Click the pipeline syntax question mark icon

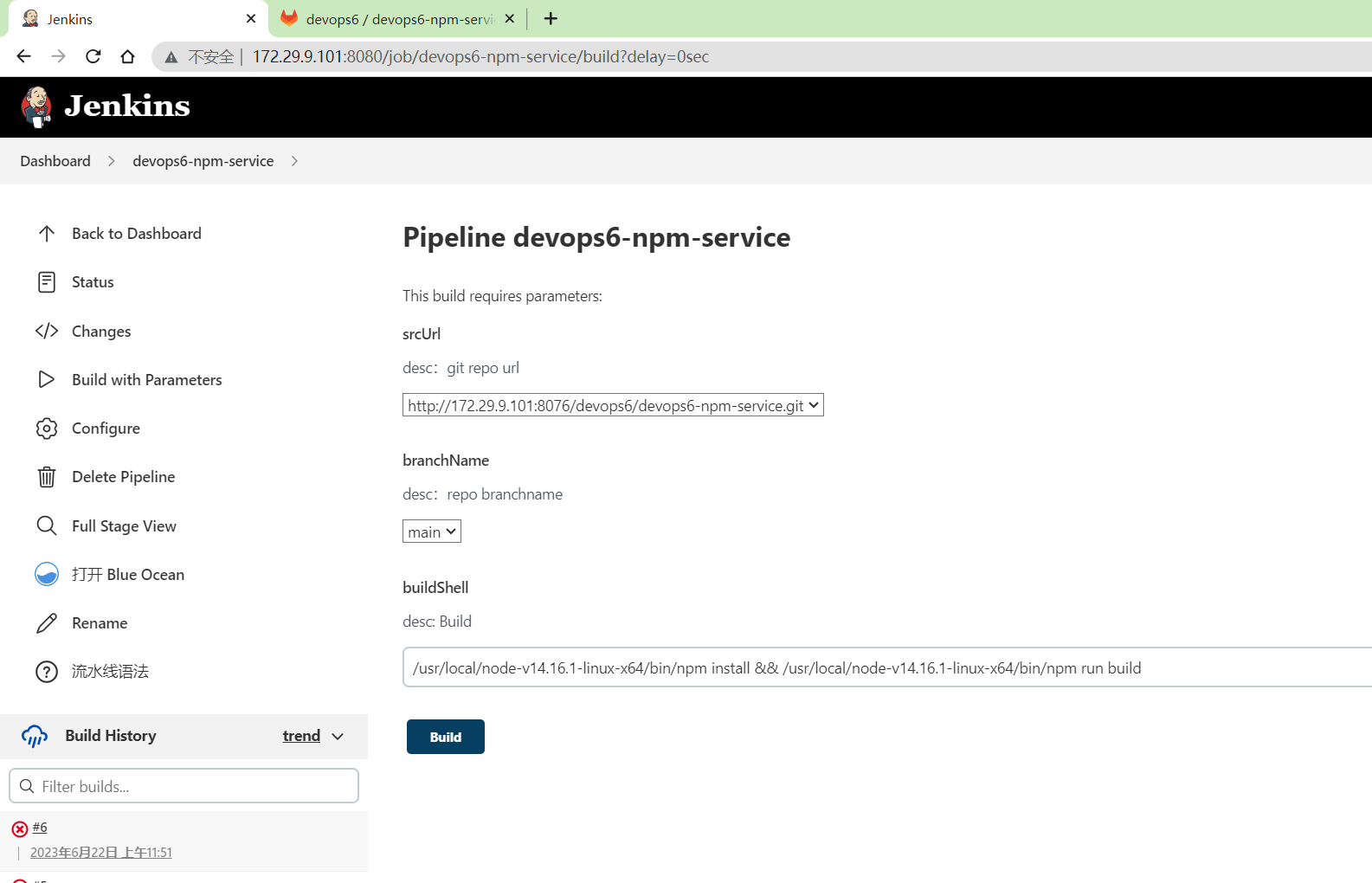[47, 672]
